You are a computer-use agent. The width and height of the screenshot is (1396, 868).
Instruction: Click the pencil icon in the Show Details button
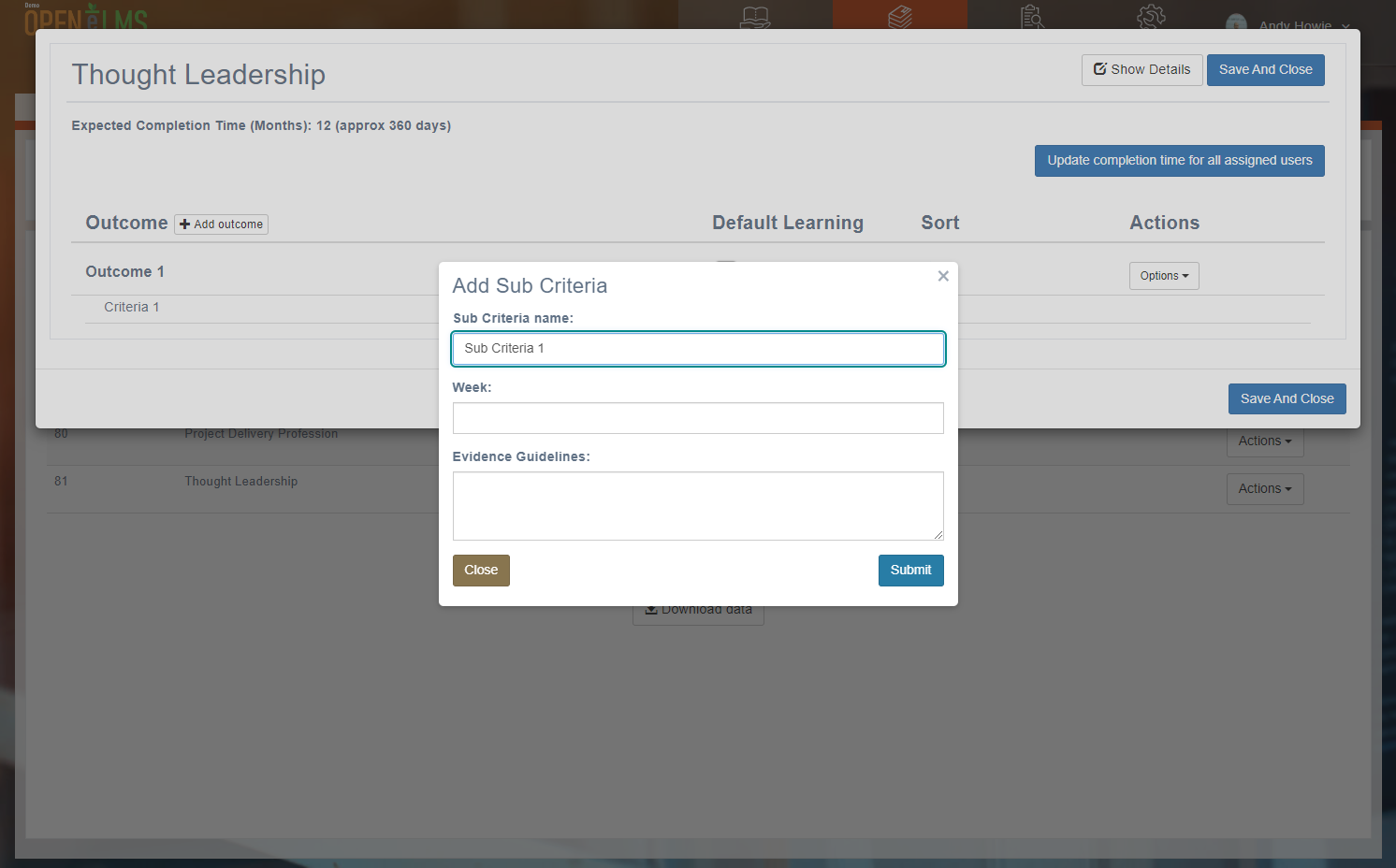[x=1100, y=69]
